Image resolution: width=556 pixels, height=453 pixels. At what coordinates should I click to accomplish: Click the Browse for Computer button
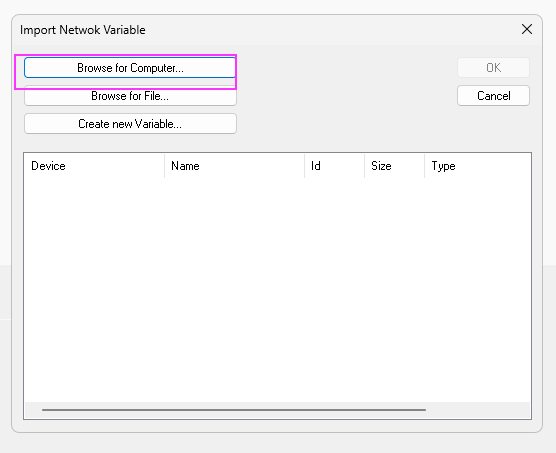point(130,67)
